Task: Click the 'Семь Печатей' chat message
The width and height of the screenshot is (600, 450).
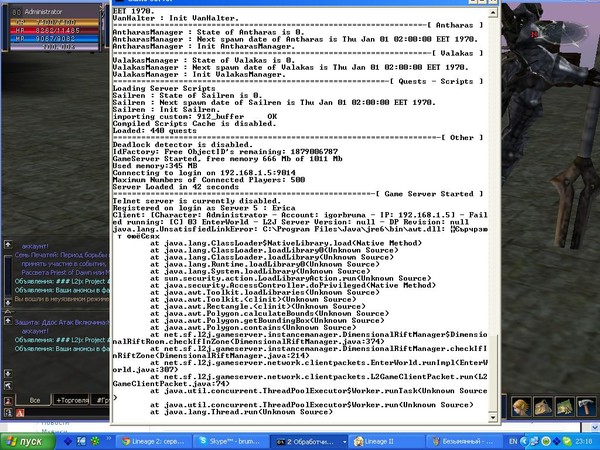Action: (62, 255)
